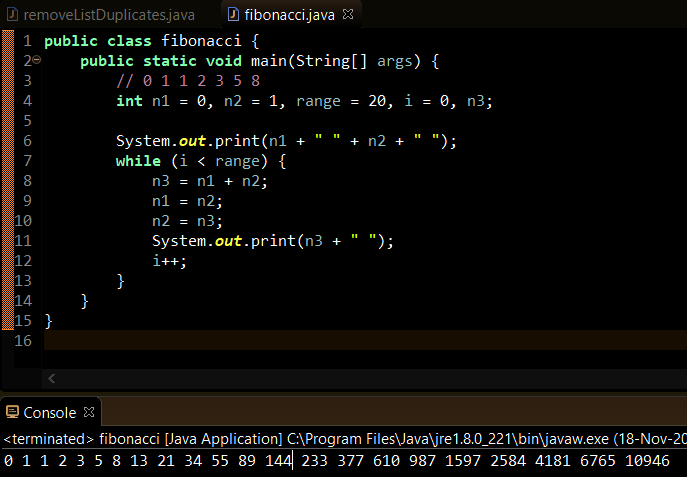Click the '<terminated>' console status text
Viewport: 687px width, 477px height.
[x=48, y=439]
